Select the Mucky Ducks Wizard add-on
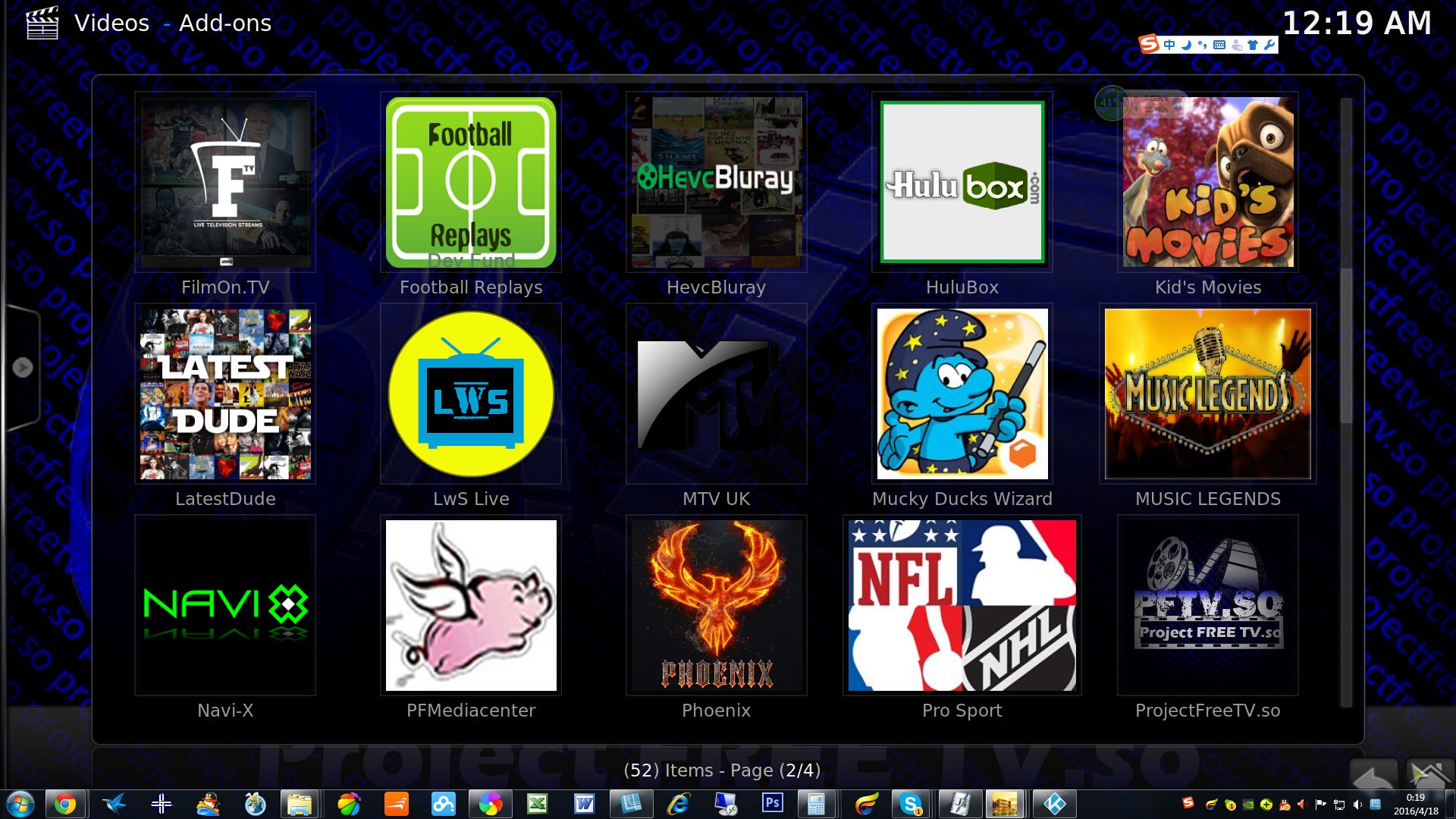This screenshot has height=819, width=1456. [962, 394]
